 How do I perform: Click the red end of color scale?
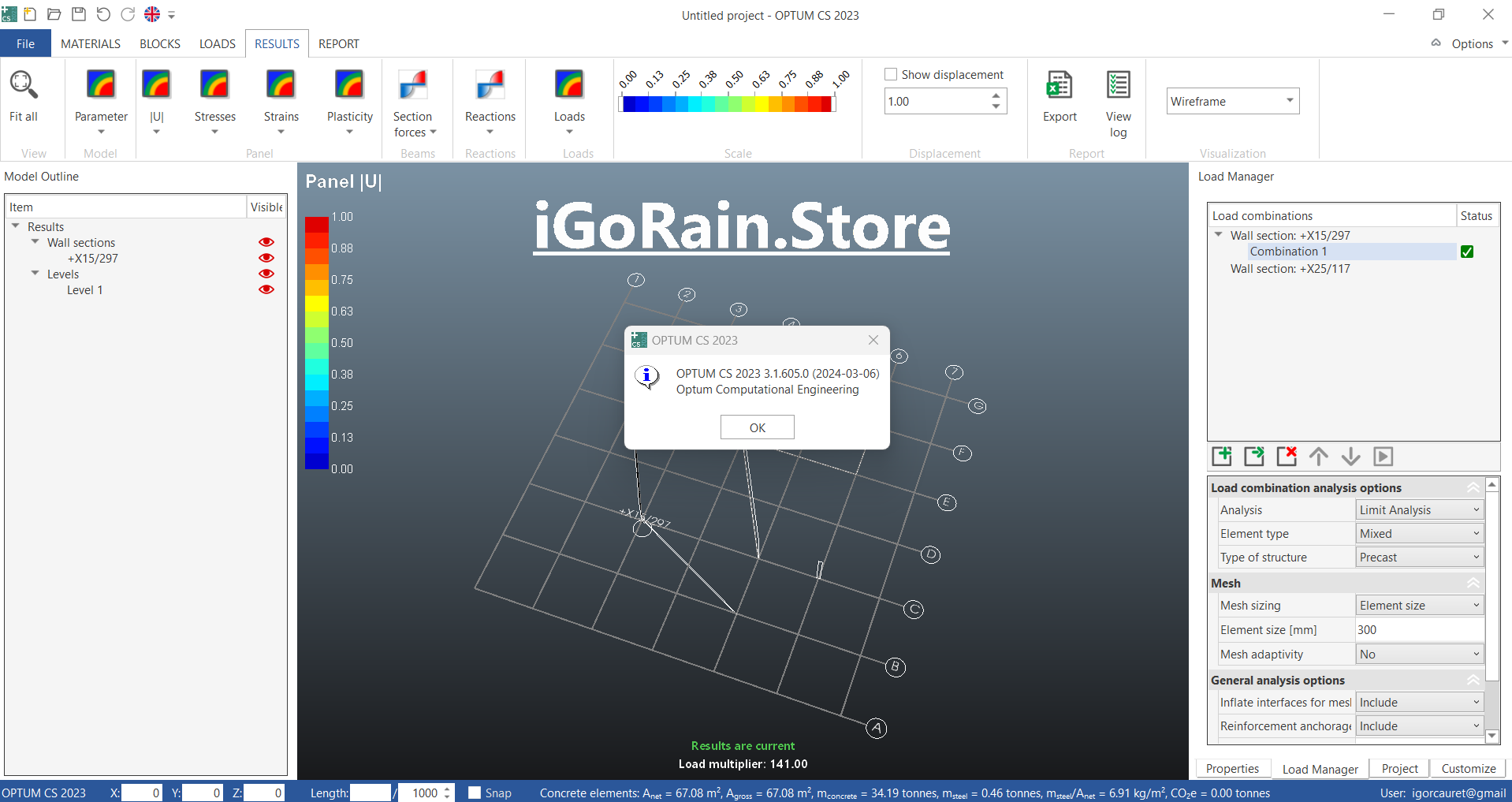(x=825, y=104)
